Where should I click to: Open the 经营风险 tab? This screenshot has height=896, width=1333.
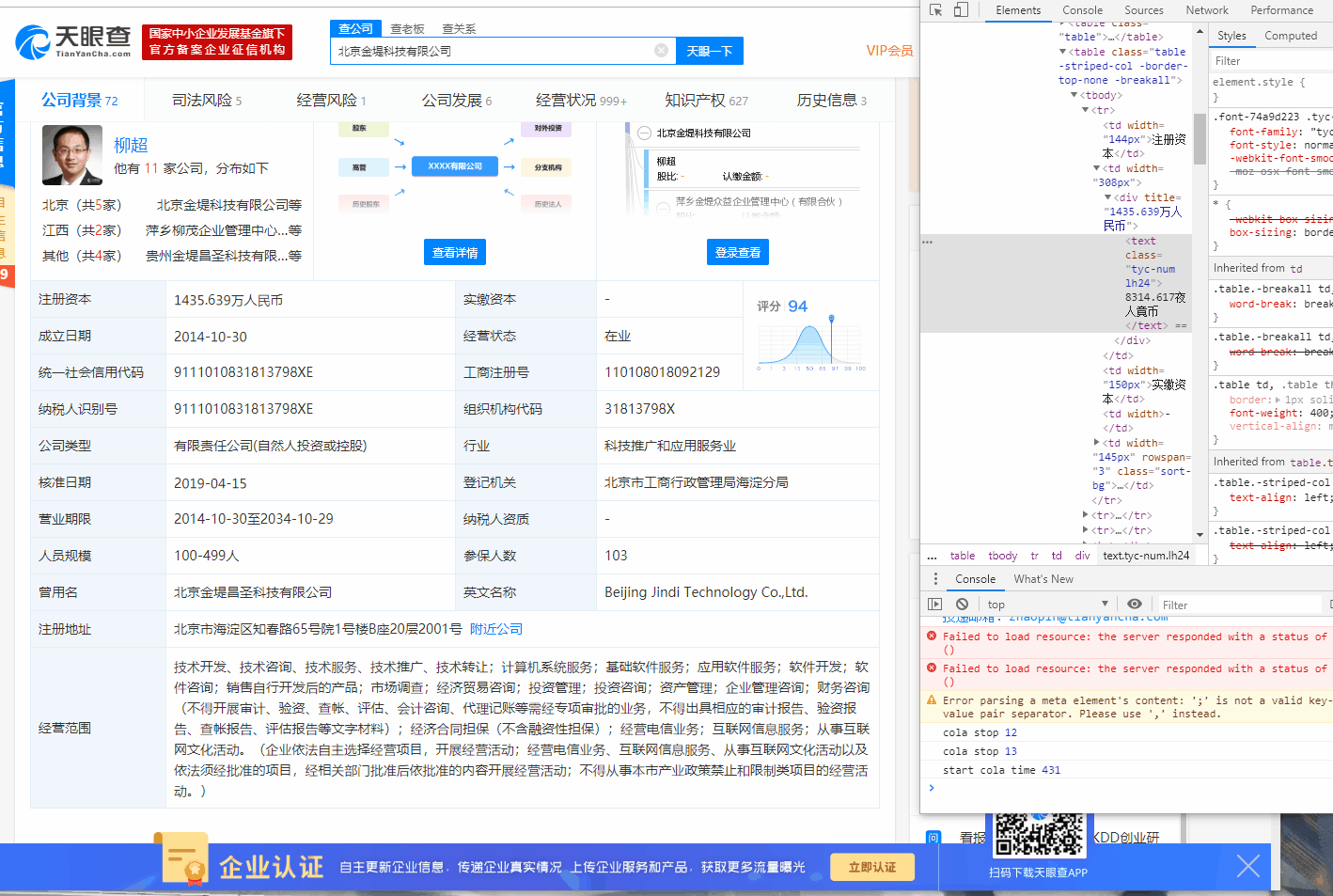point(331,100)
